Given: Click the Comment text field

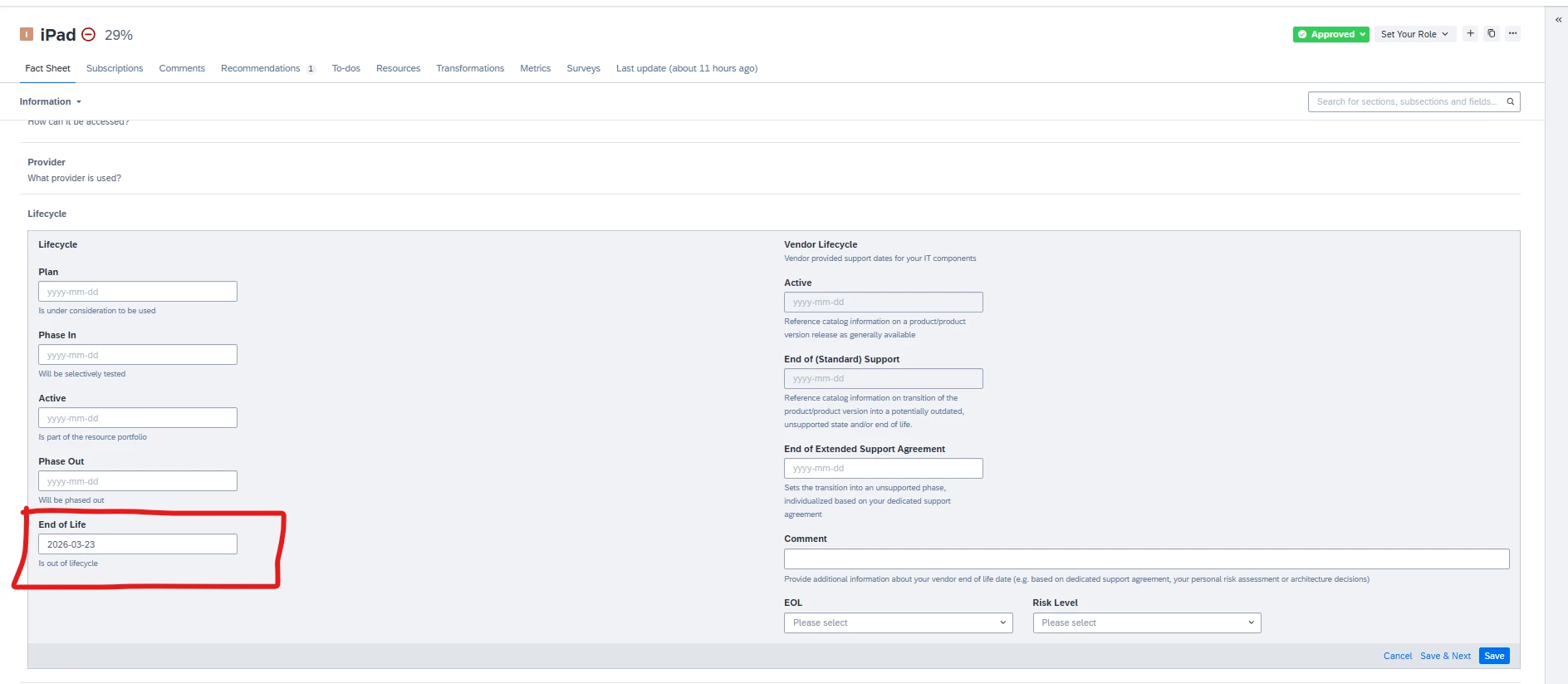Looking at the screenshot, I should tap(1147, 559).
